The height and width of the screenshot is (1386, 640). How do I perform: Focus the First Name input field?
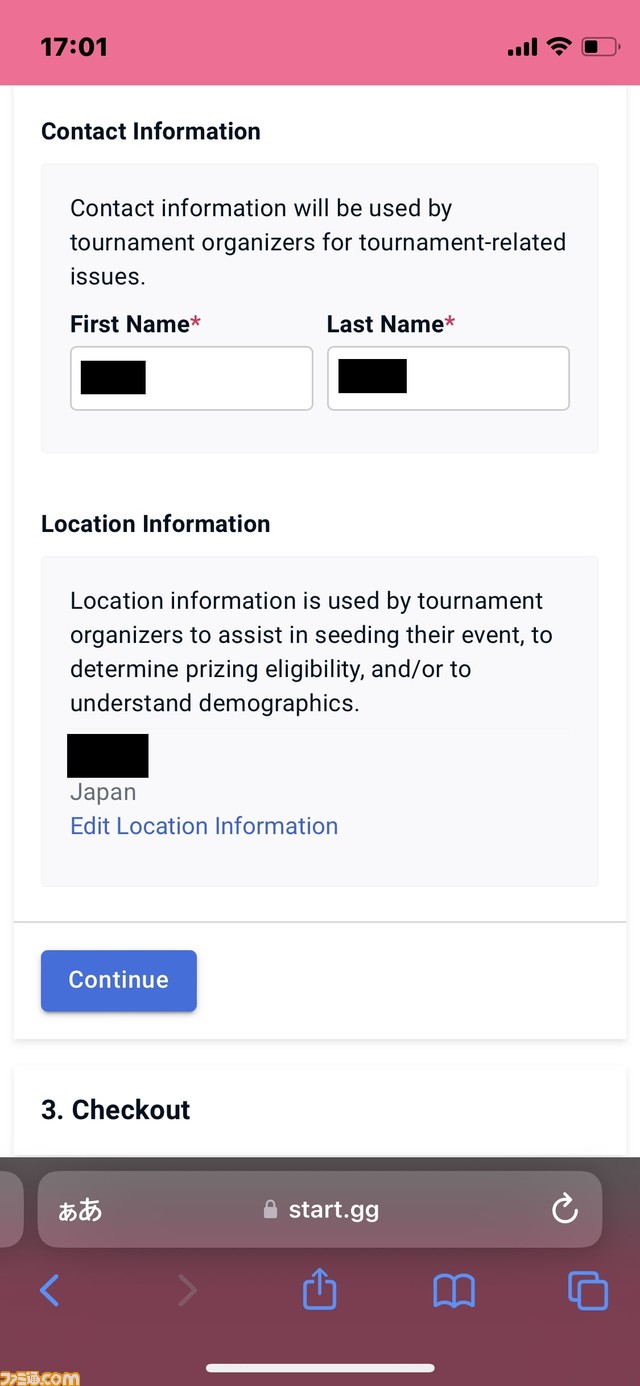pyautogui.click(x=191, y=378)
